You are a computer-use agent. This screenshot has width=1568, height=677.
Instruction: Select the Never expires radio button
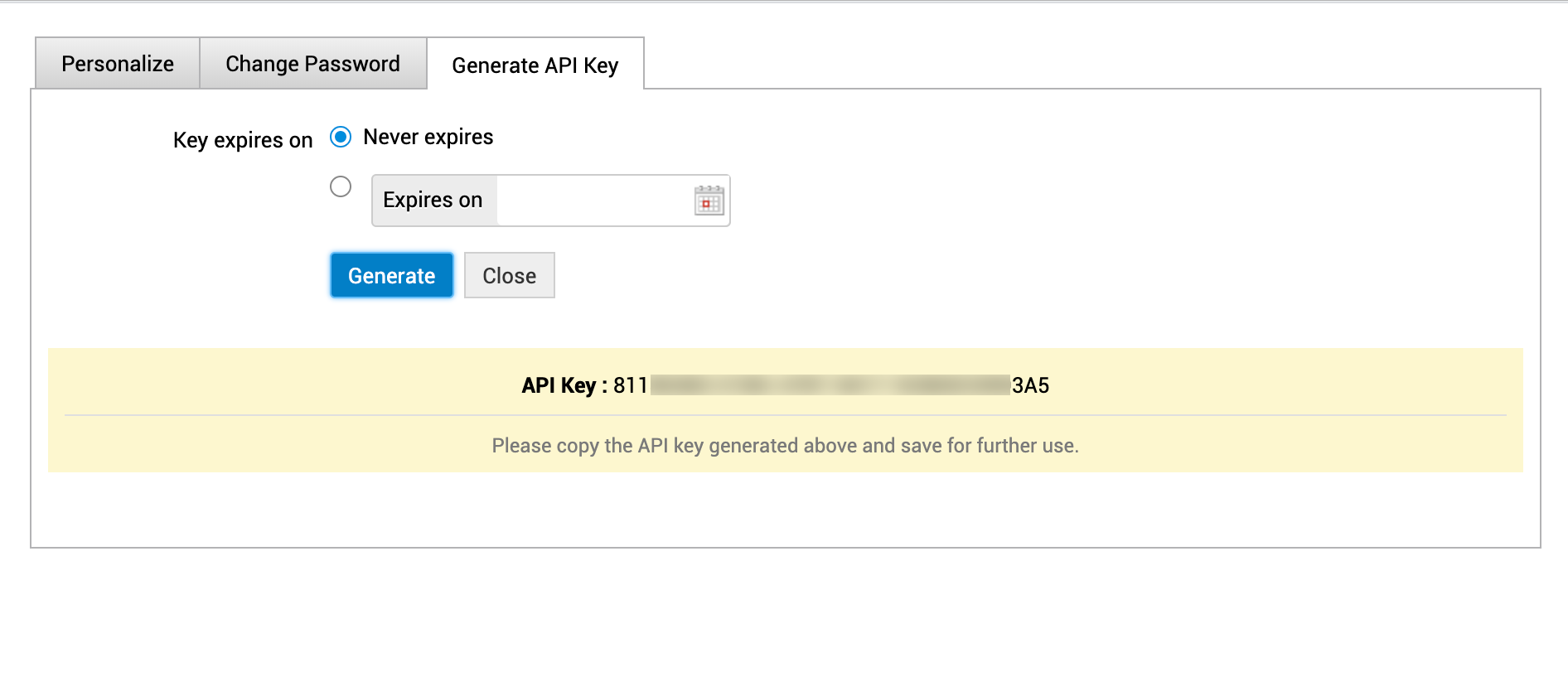pyautogui.click(x=341, y=137)
